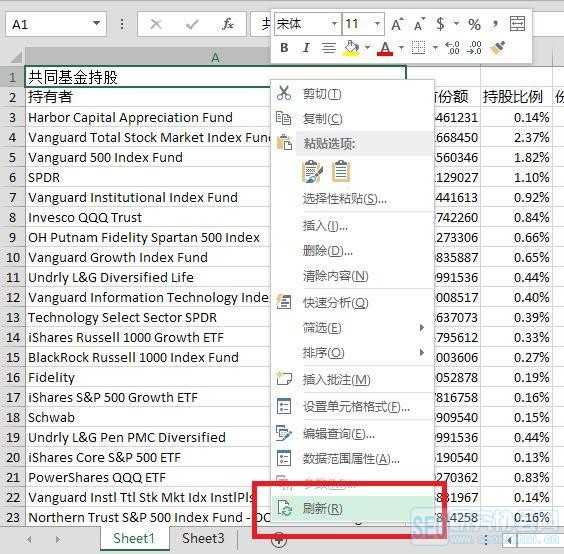Add a new sheet with plus button
Viewport: 564px width, 554px height.
(x=279, y=540)
